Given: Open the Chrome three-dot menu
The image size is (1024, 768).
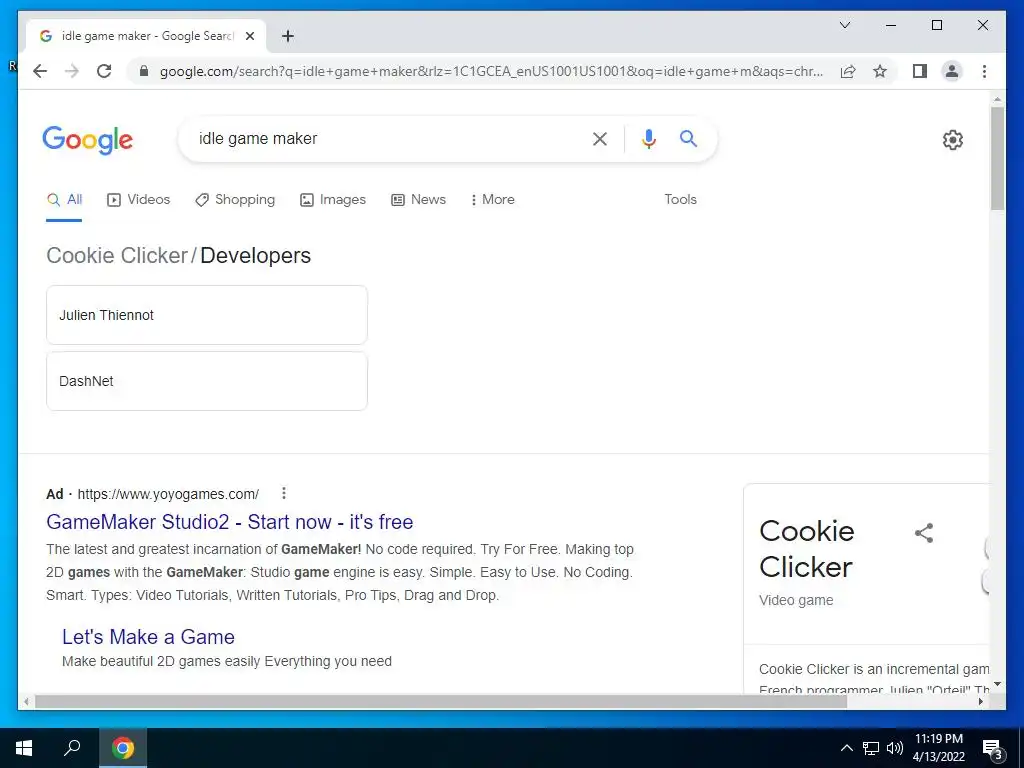Looking at the screenshot, I should click(984, 71).
